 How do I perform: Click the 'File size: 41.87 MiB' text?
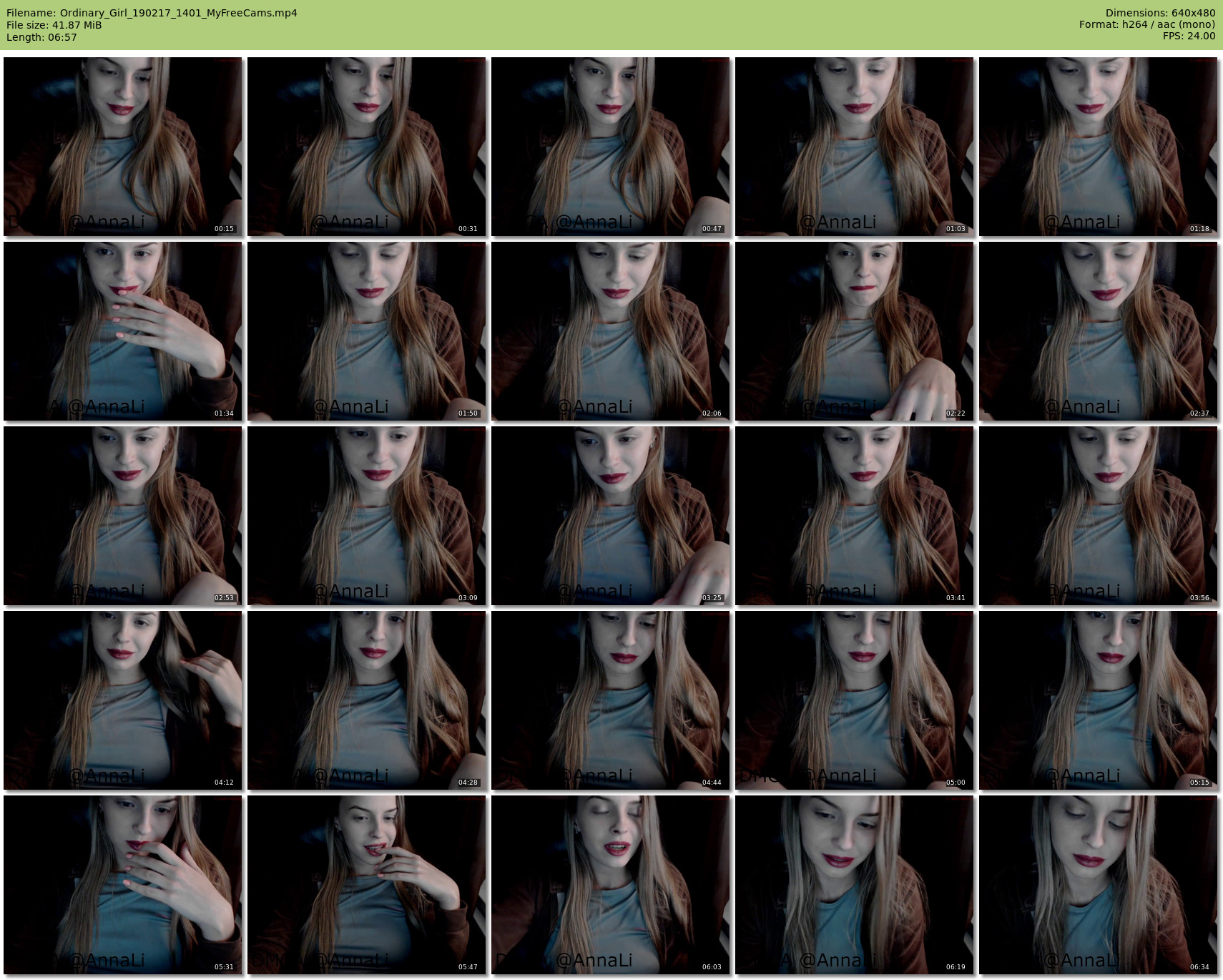[x=54, y=25]
